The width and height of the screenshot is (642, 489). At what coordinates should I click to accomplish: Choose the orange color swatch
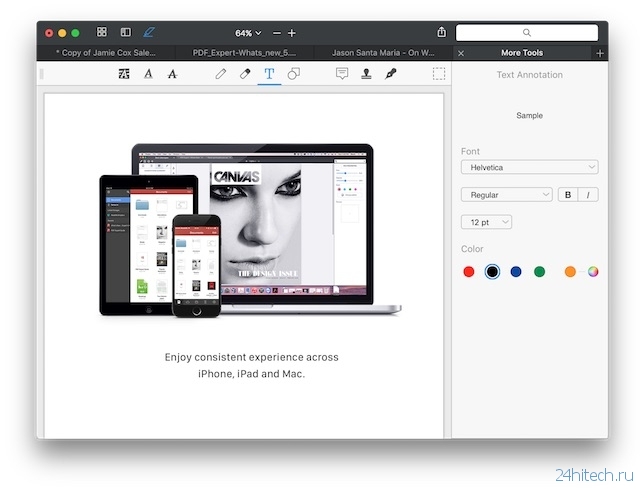click(x=570, y=272)
